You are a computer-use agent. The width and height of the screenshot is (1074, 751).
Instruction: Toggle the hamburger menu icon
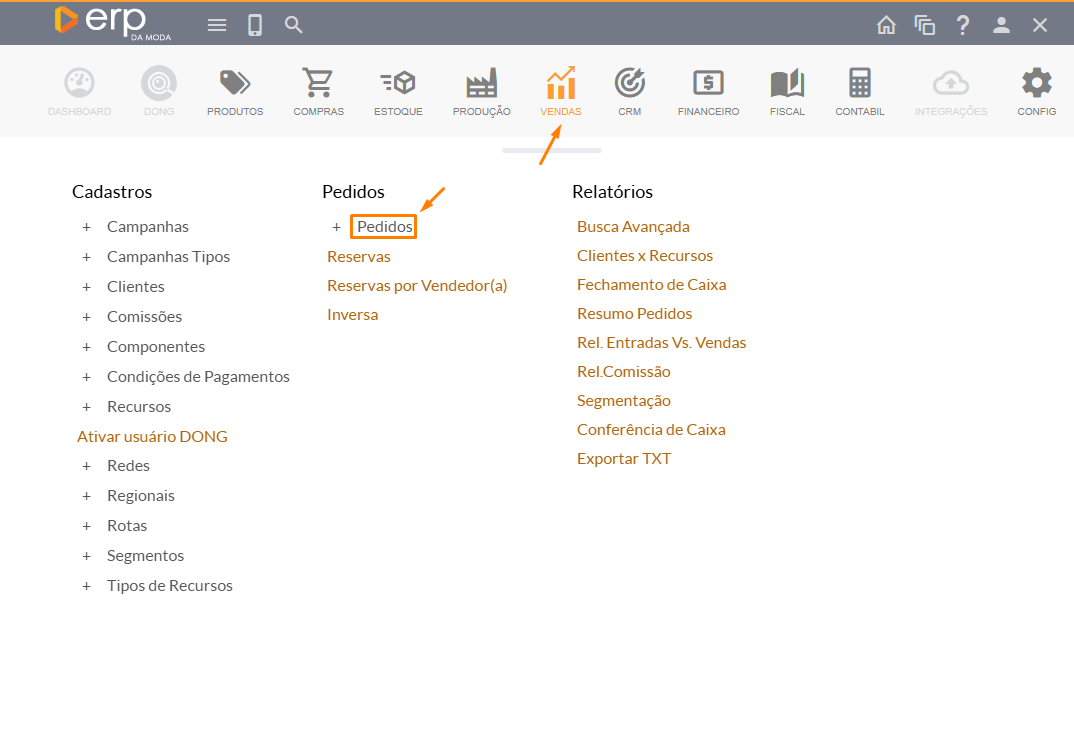(x=217, y=25)
